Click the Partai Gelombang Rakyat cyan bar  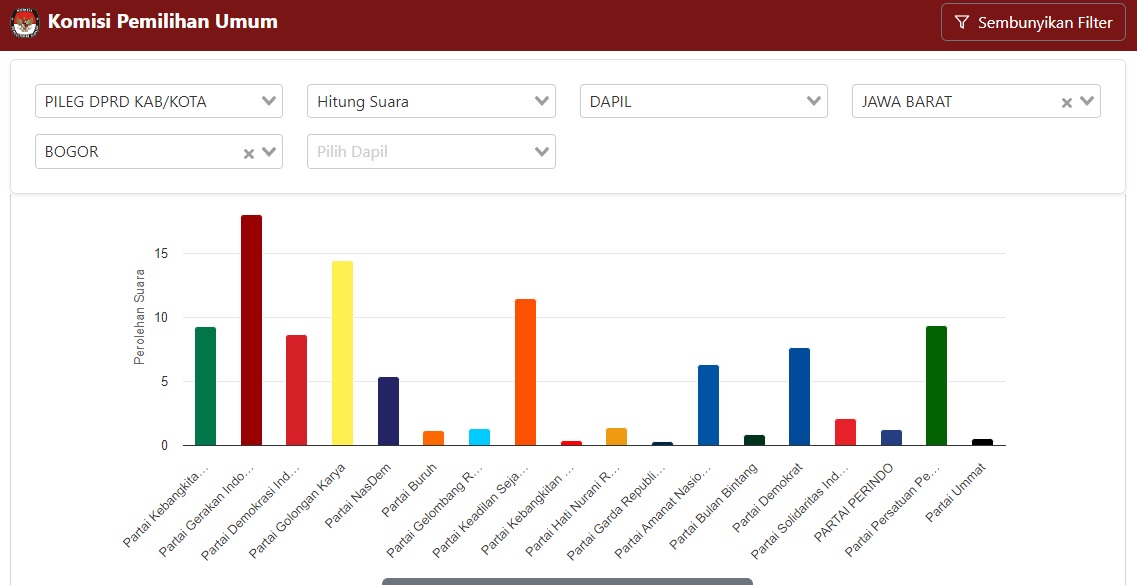(x=479, y=437)
